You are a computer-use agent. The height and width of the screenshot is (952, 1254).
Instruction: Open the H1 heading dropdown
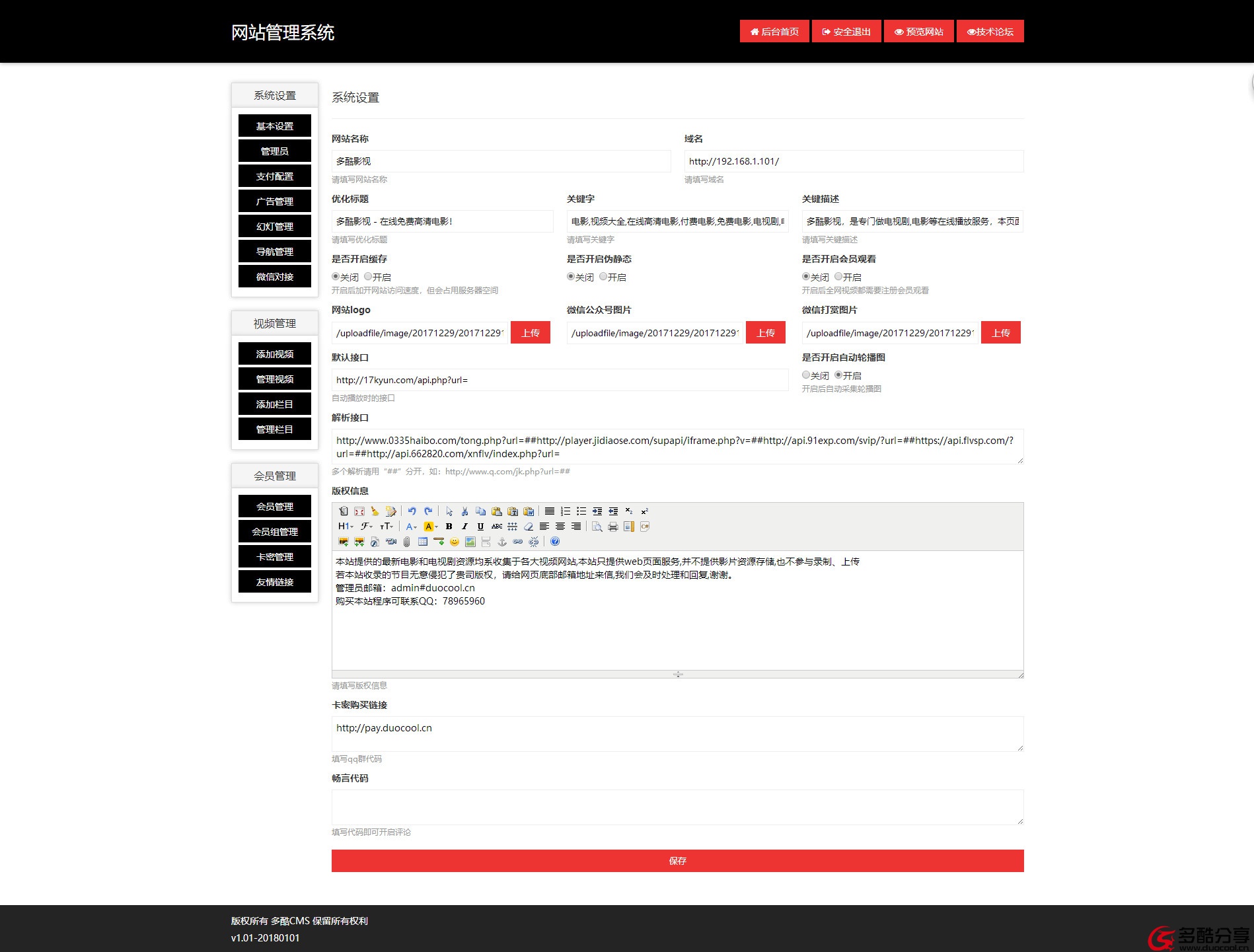point(346,527)
